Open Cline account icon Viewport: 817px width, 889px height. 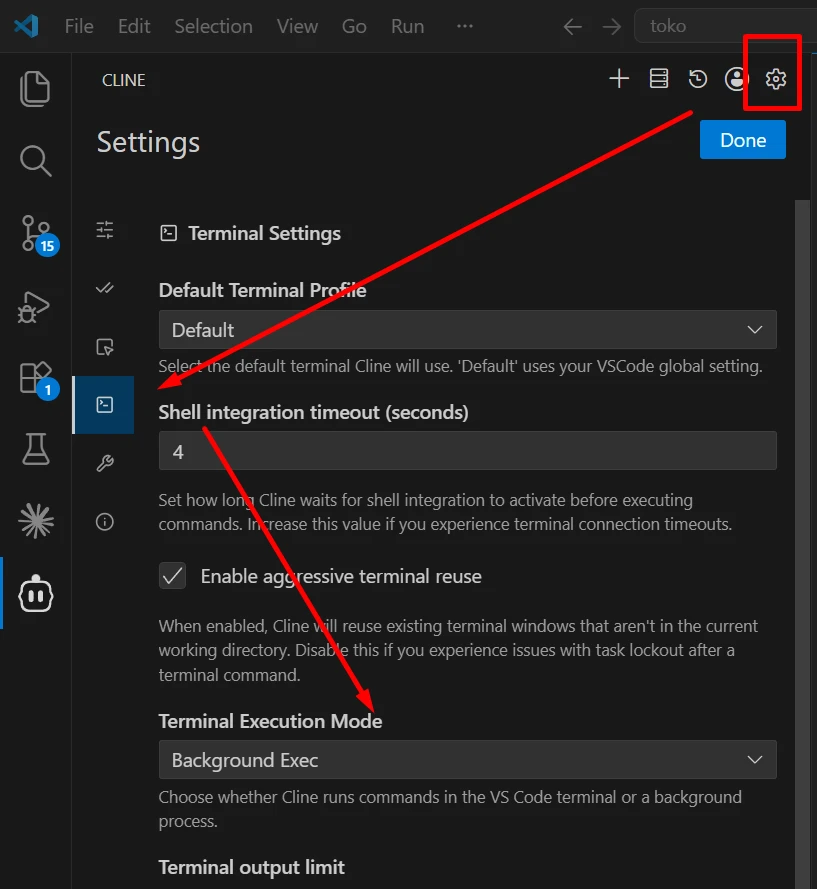pos(736,78)
